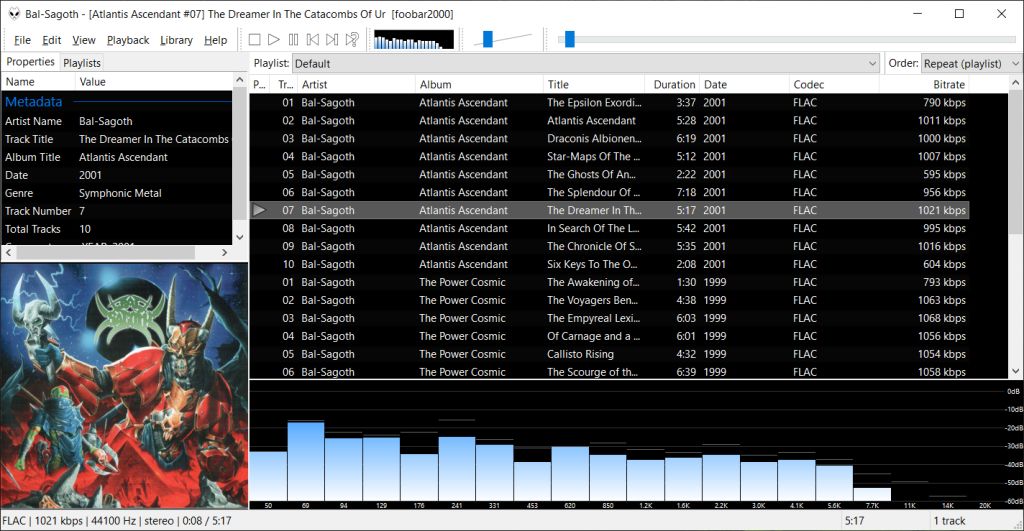The width and height of the screenshot is (1024, 531).
Task: Select track The Epsilon Exordium
Action: (609, 103)
